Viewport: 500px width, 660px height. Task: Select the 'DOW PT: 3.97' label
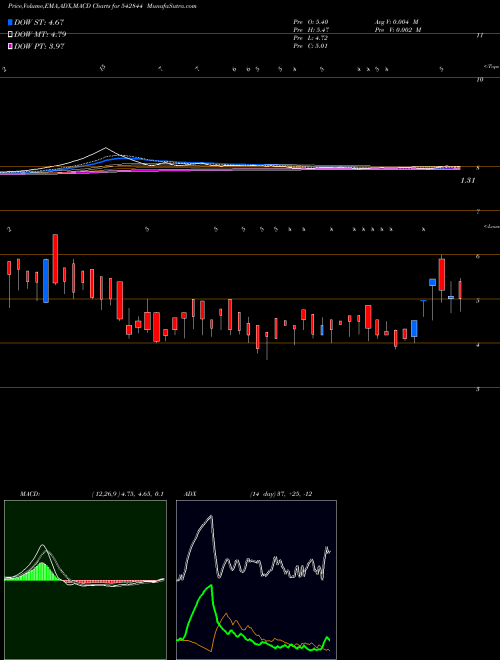39,46
